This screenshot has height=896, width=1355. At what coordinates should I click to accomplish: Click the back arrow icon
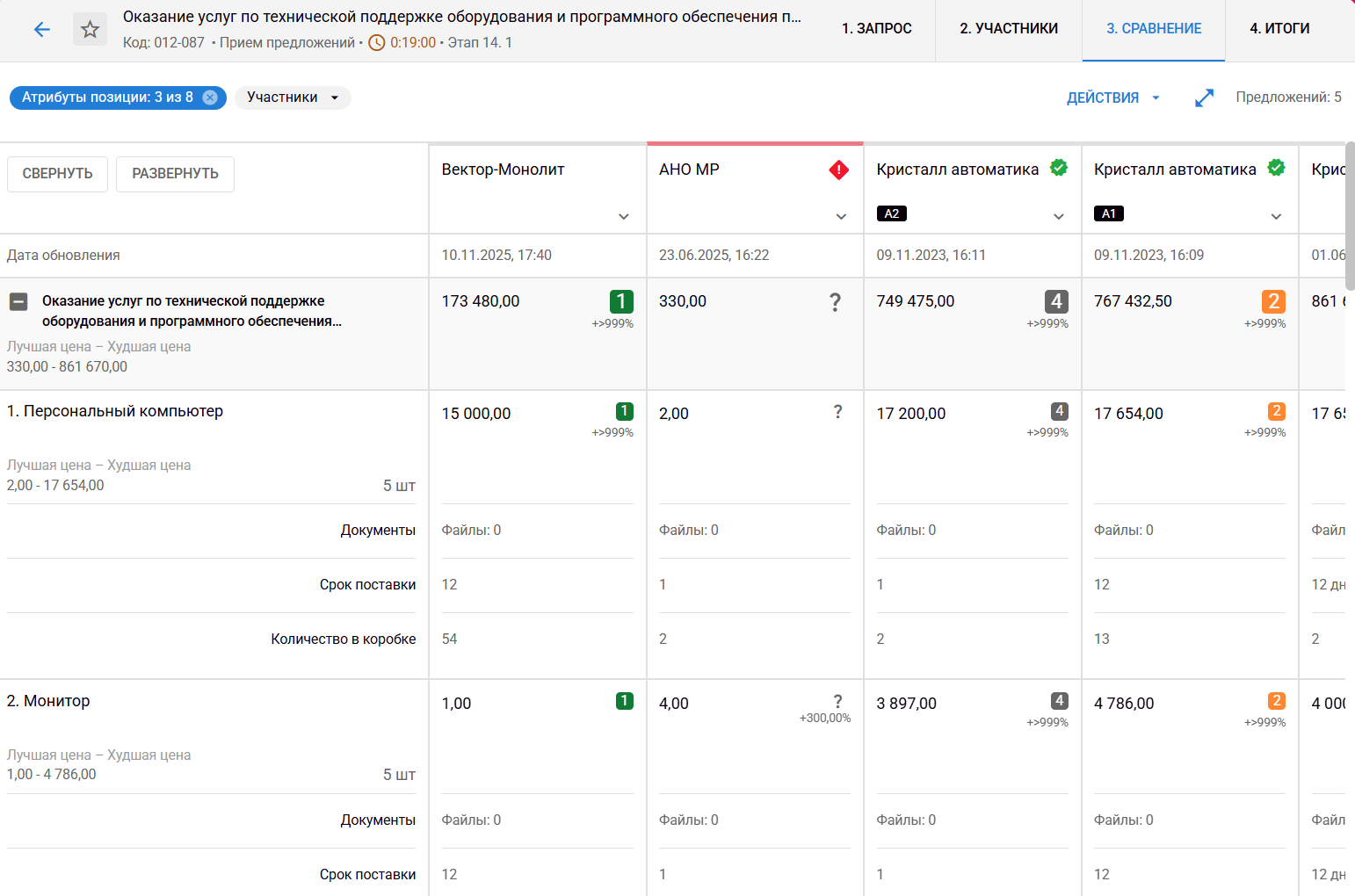click(41, 30)
